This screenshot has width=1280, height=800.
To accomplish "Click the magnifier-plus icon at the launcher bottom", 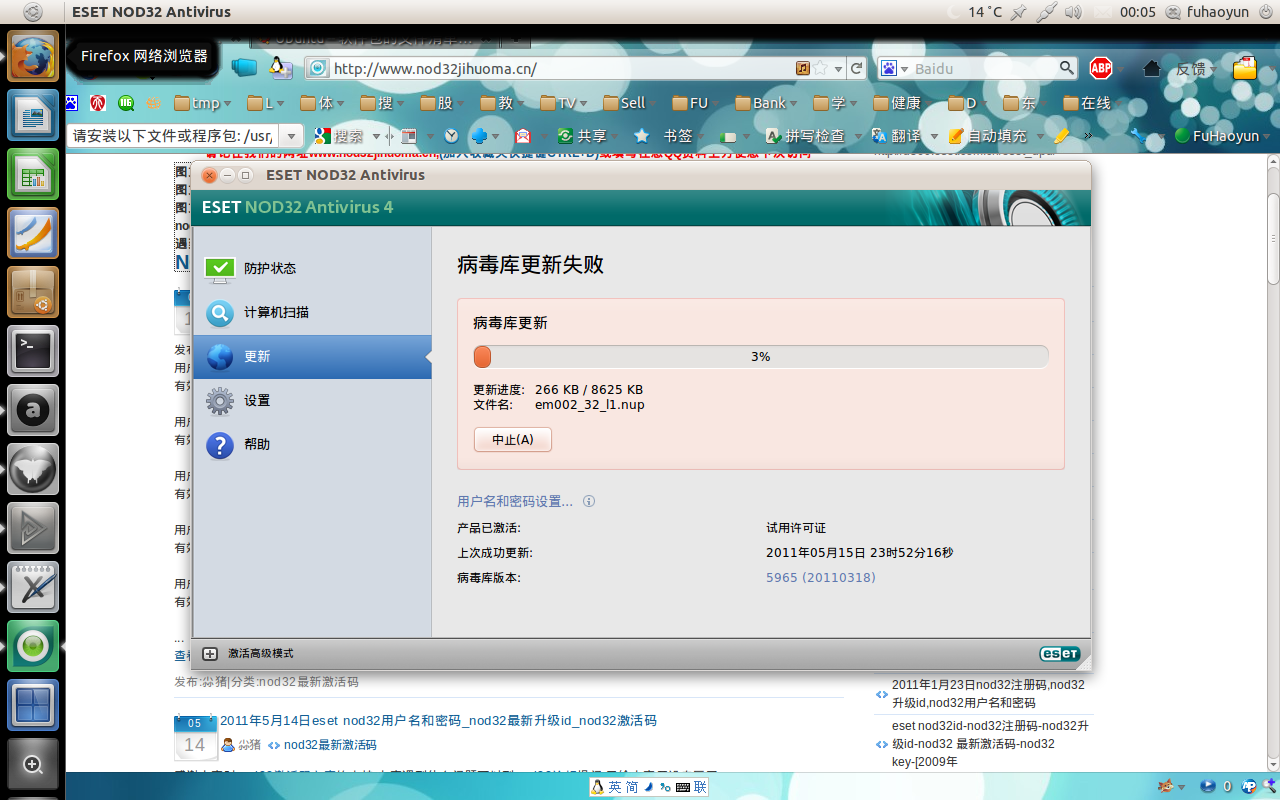I will coord(33,764).
